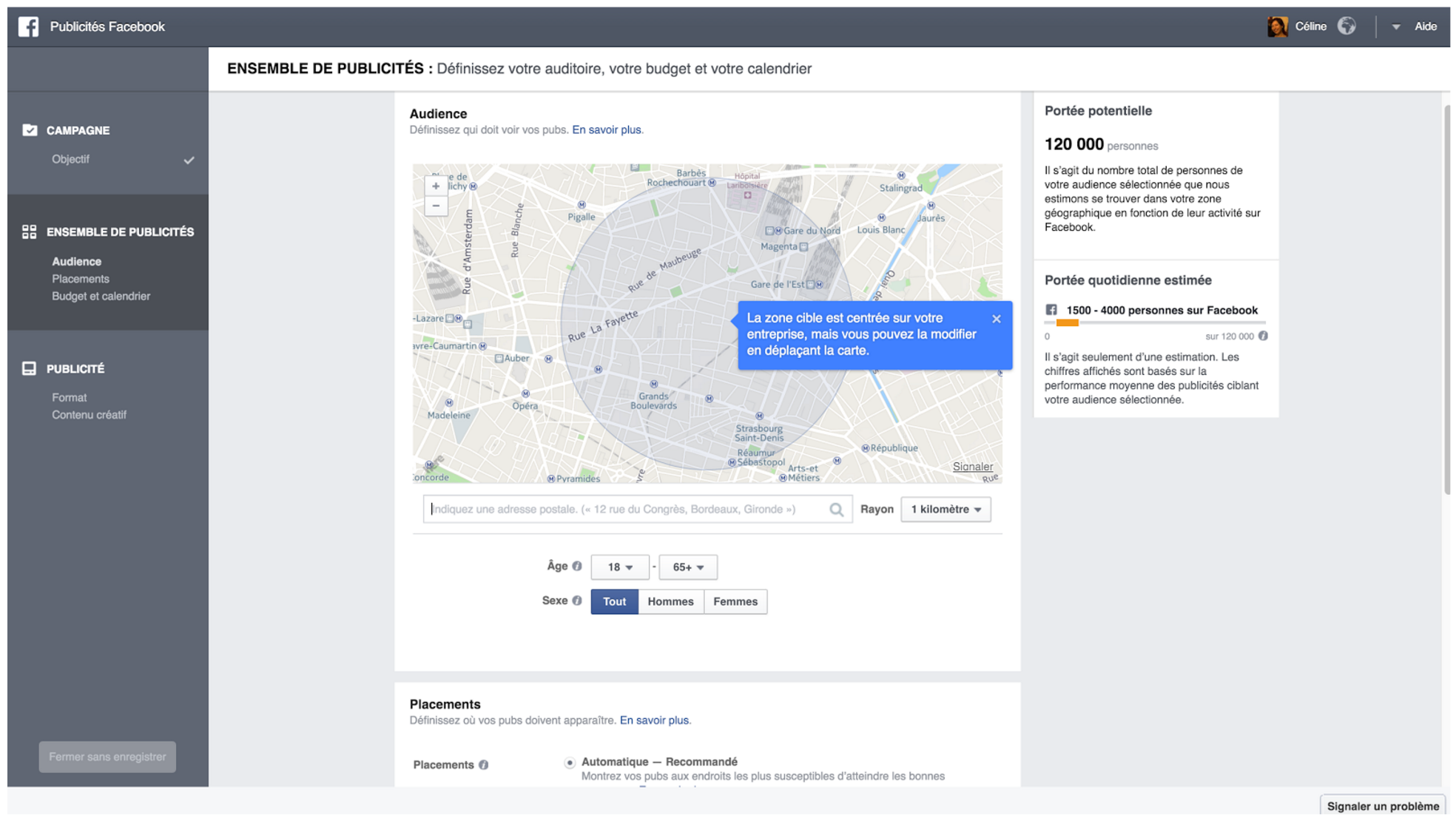Open the Aide help menu
This screenshot has width=1456, height=818.
coord(1426,27)
